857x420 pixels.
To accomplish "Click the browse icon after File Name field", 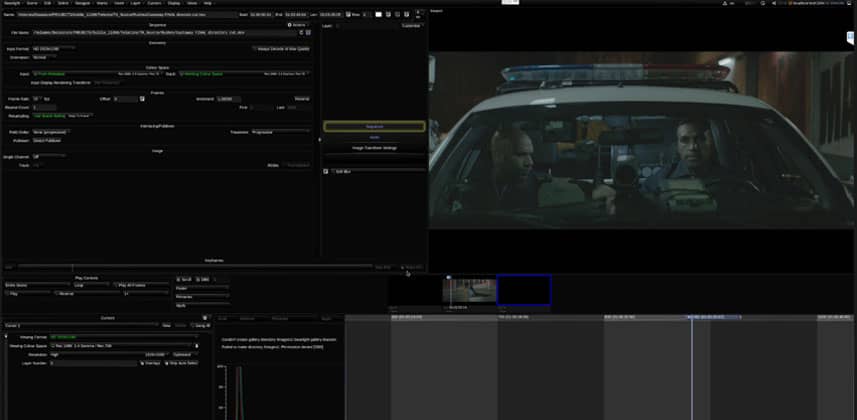I will (x=308, y=33).
